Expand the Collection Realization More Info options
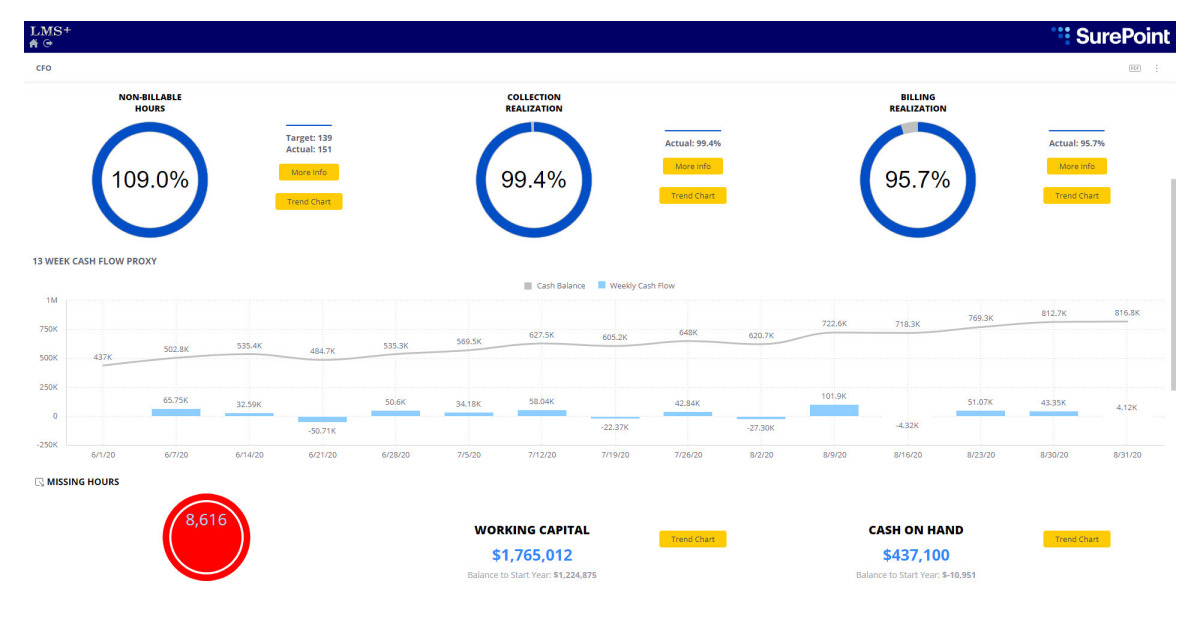 coord(692,166)
